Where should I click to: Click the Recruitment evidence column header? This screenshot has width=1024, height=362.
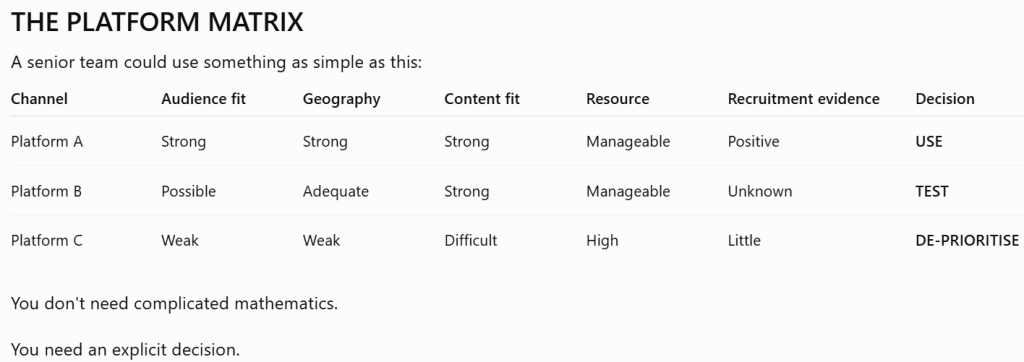804,99
